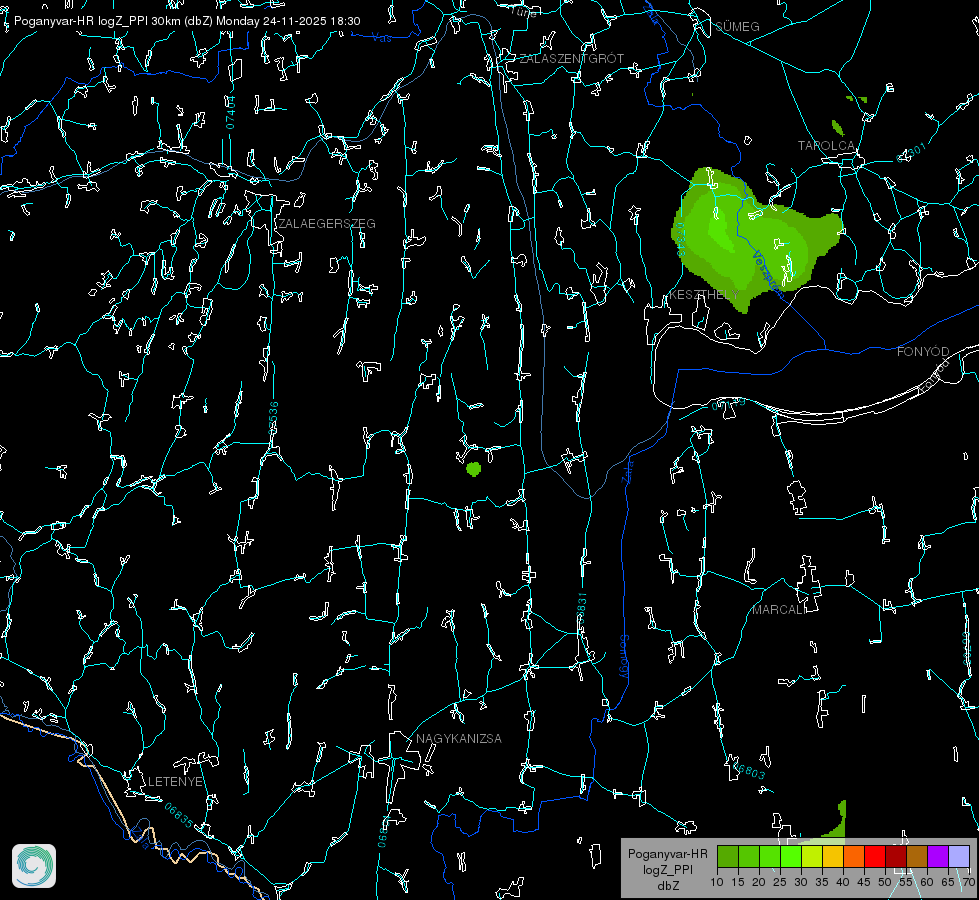The height and width of the screenshot is (900, 979).
Task: Click the 06536 road number label
Action: click(x=273, y=418)
